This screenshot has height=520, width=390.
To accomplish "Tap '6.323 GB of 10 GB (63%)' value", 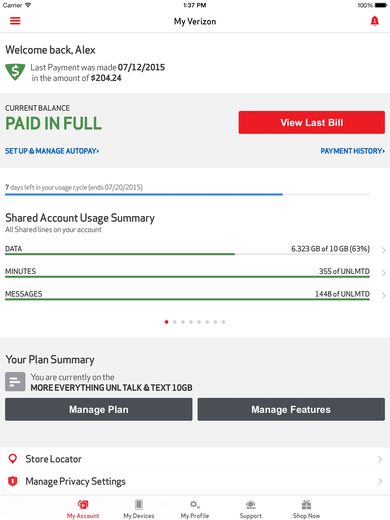I will (x=330, y=249).
